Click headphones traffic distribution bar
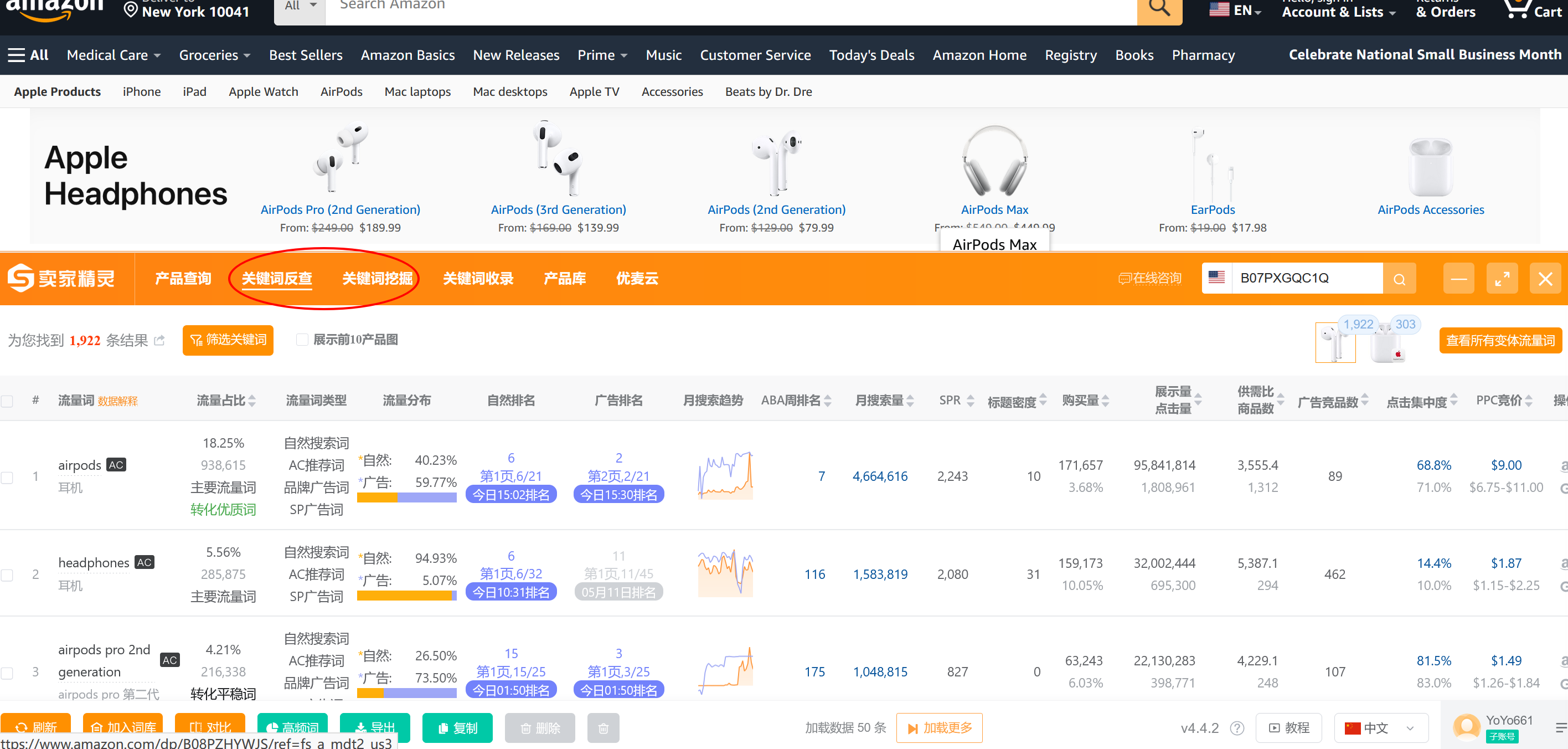1568x749 pixels. click(x=406, y=596)
